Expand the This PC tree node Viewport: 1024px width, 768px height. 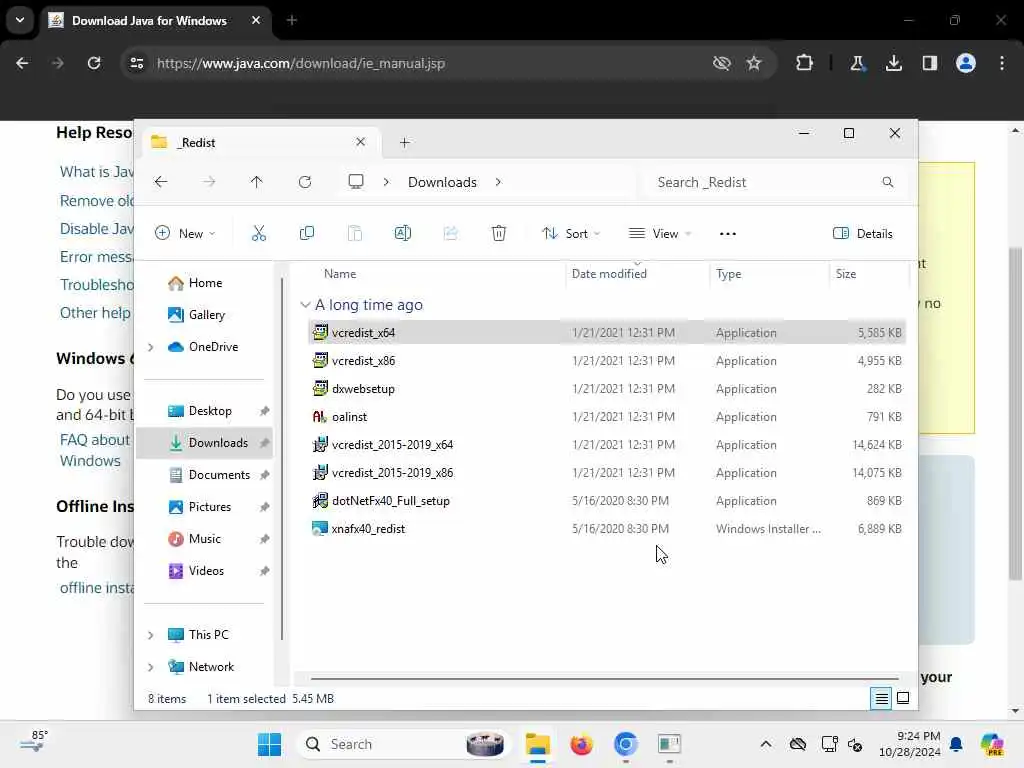point(151,635)
